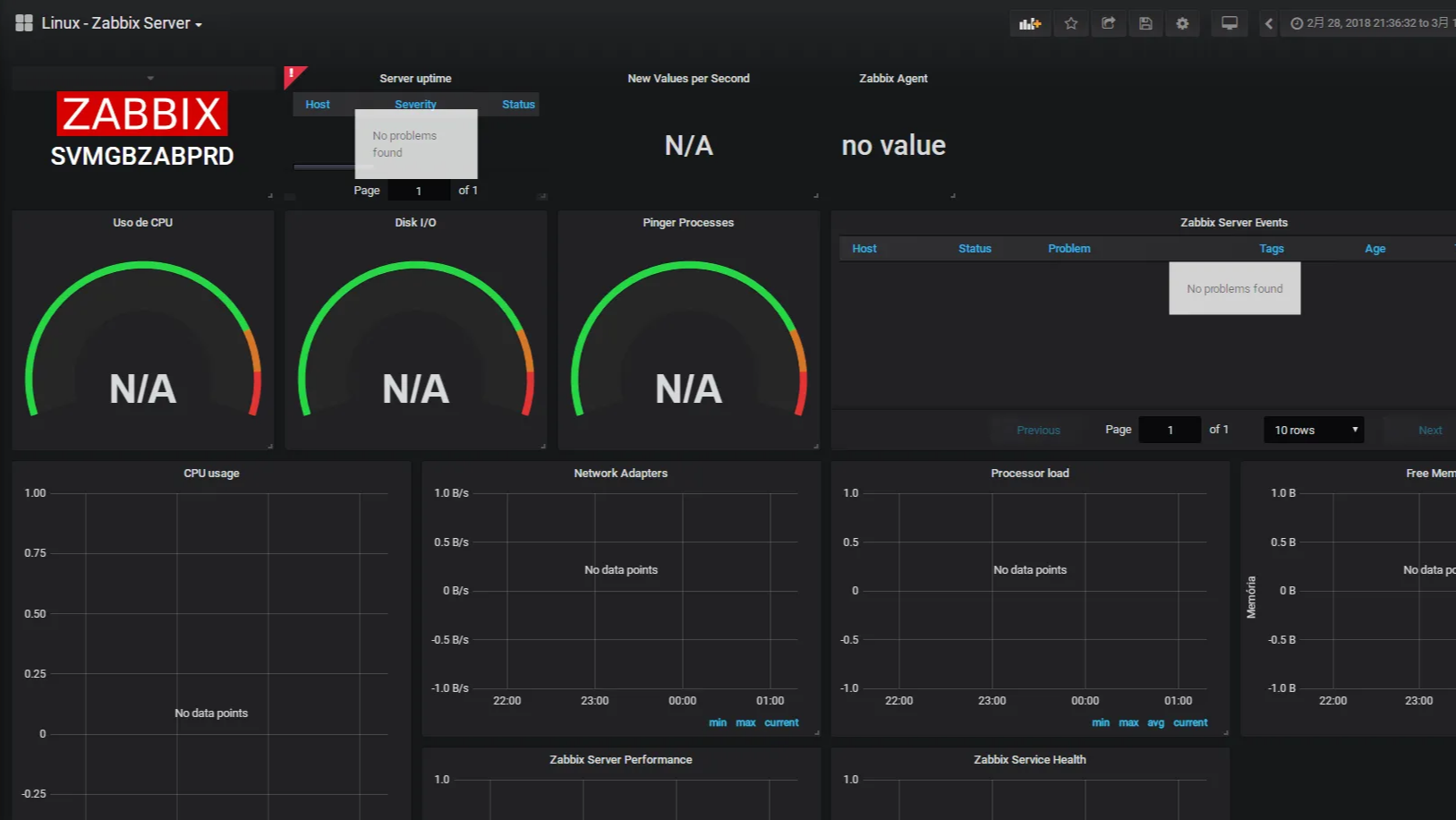The width and height of the screenshot is (1456, 820).
Task: Sort Zabbix Server Events by Tags column
Action: click(x=1272, y=249)
